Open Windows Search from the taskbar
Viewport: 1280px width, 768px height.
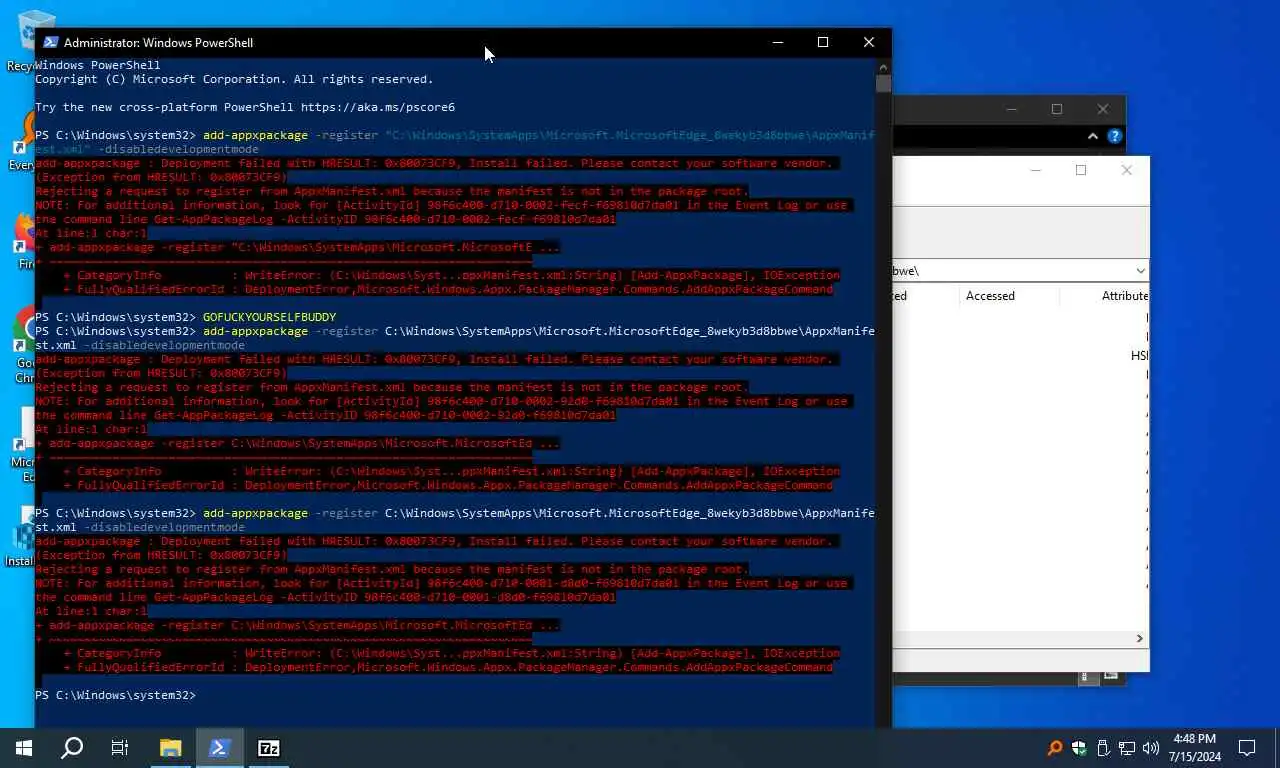[x=72, y=747]
